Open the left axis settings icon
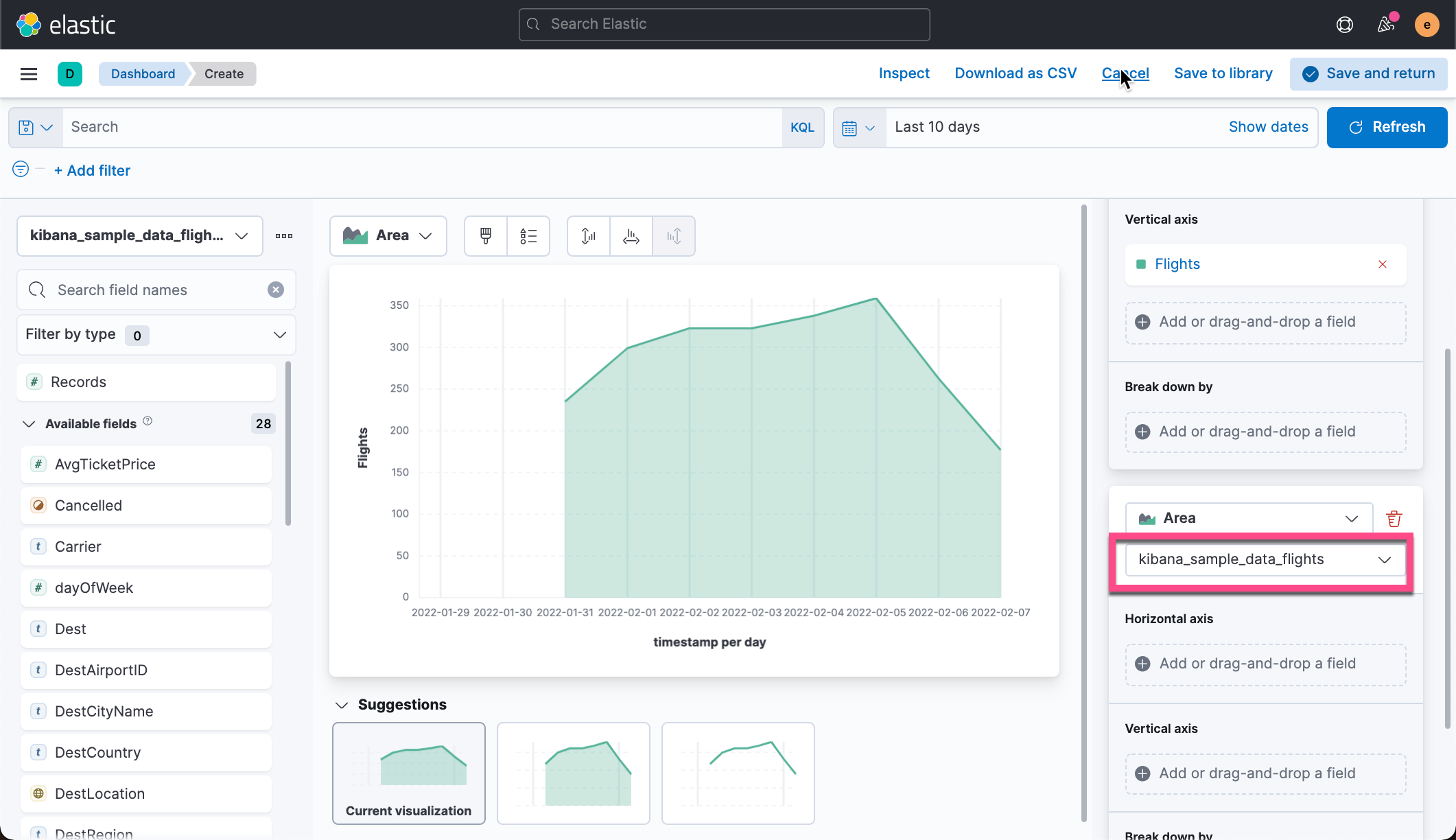Viewport: 1456px width, 840px height. pyautogui.click(x=588, y=235)
